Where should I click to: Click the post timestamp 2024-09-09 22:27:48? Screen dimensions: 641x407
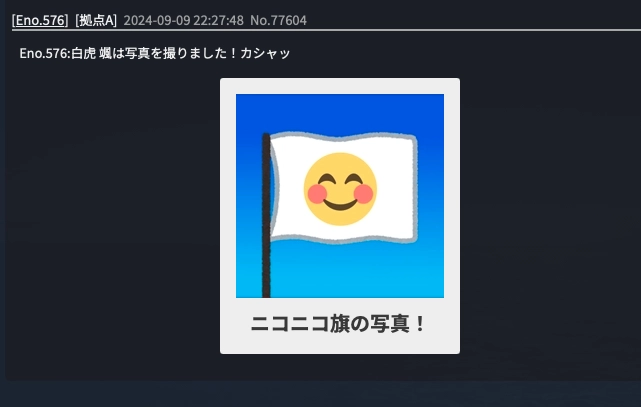pos(184,20)
